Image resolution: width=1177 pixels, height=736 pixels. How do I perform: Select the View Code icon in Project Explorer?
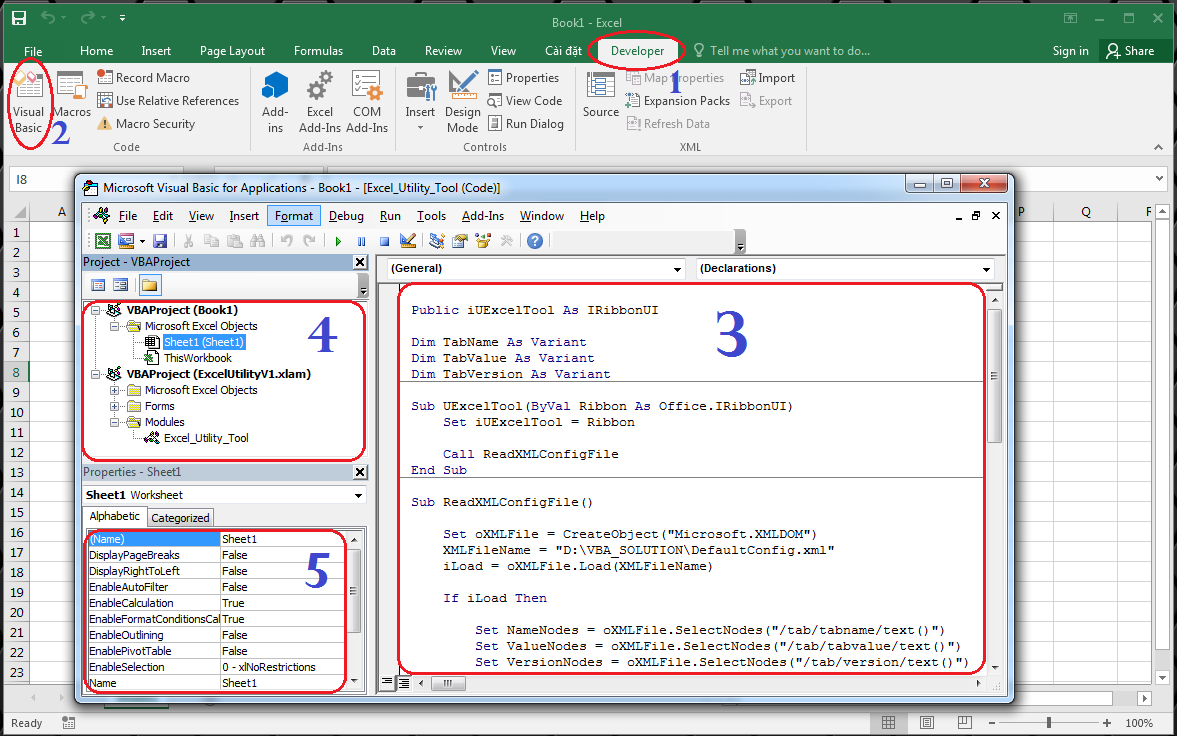tap(97, 285)
